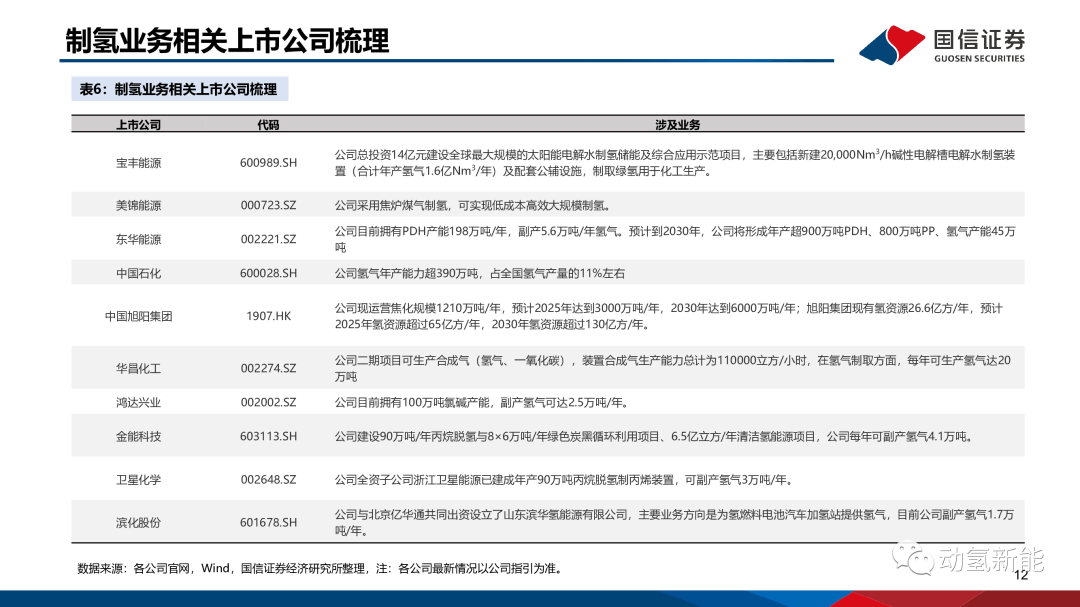
Task: Select stock code 601678.SH
Action: click(x=269, y=522)
